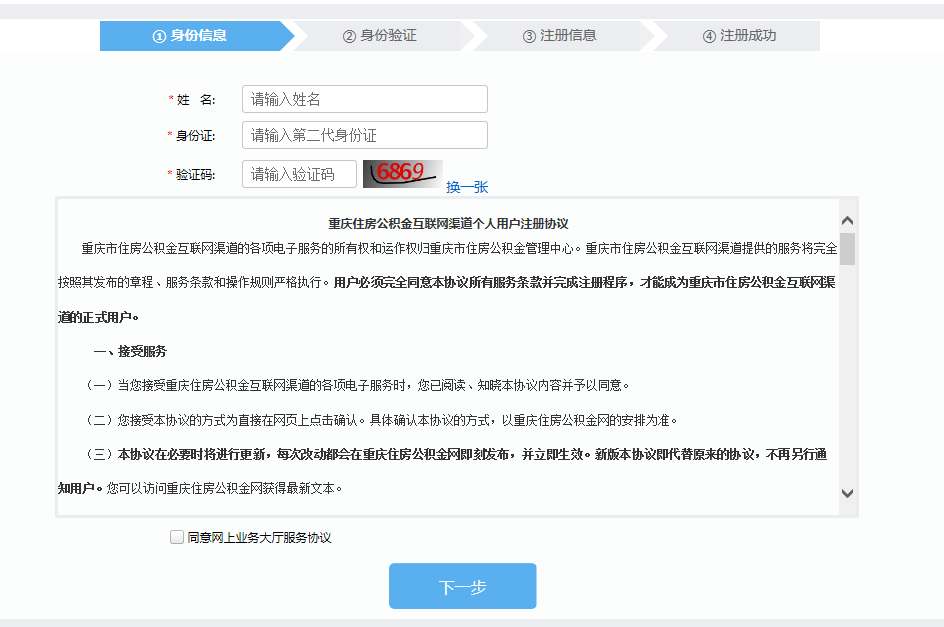The image size is (944, 627).
Task: Tick the 同意网上业务大厅服务协议 checkbox
Action: tap(177, 537)
